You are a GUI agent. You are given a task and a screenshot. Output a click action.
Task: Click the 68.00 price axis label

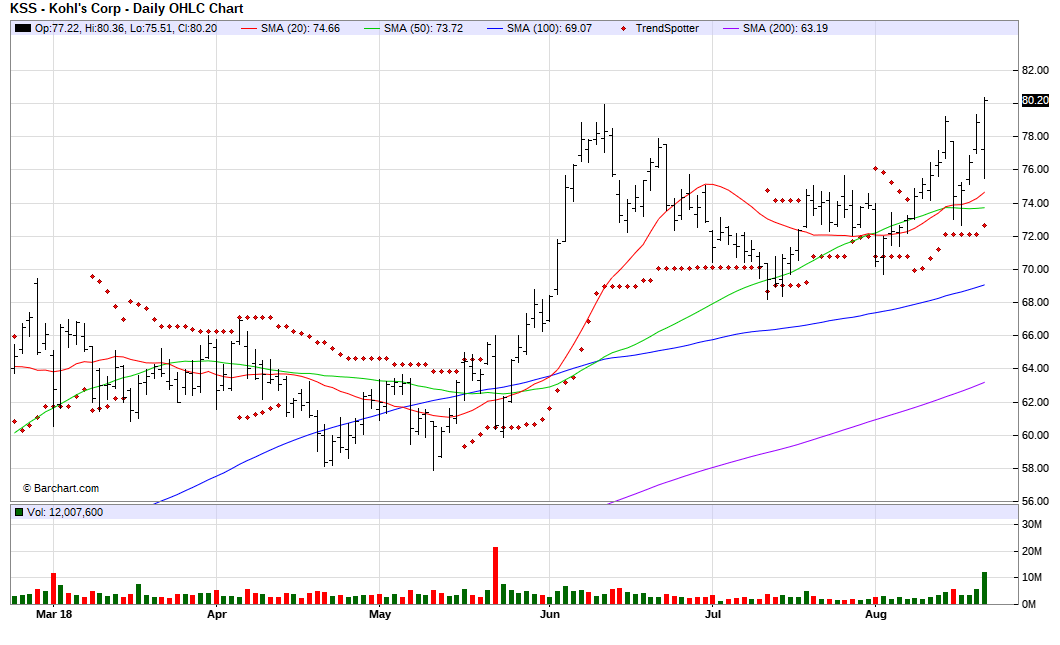(1035, 302)
